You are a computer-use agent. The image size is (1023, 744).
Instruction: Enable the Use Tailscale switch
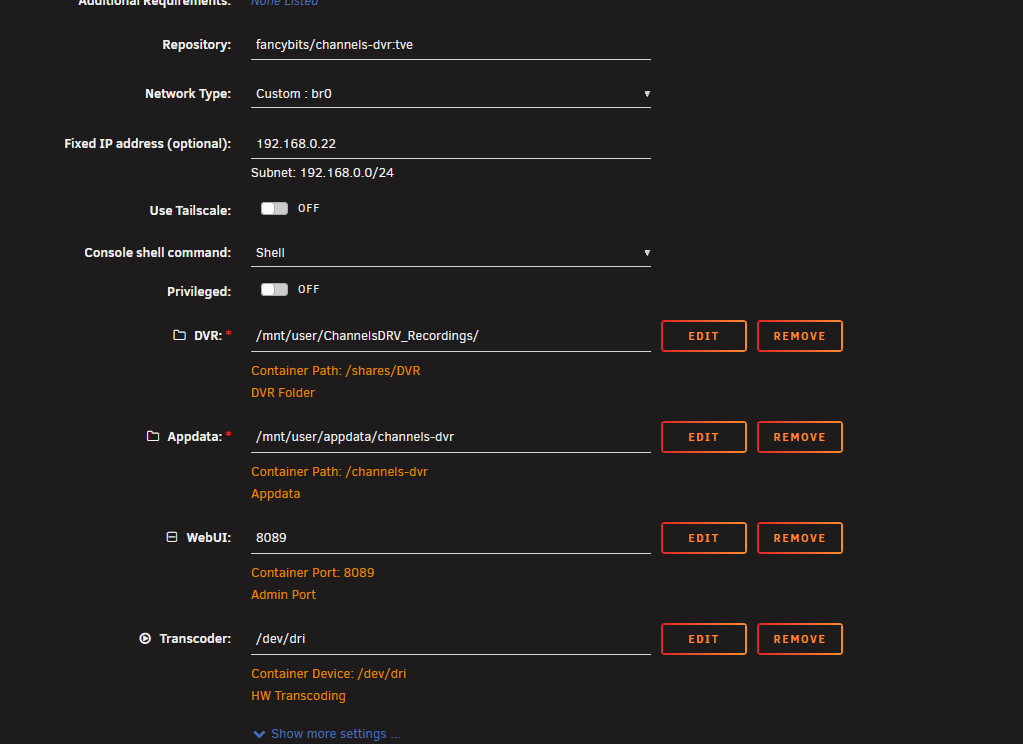[x=274, y=209]
